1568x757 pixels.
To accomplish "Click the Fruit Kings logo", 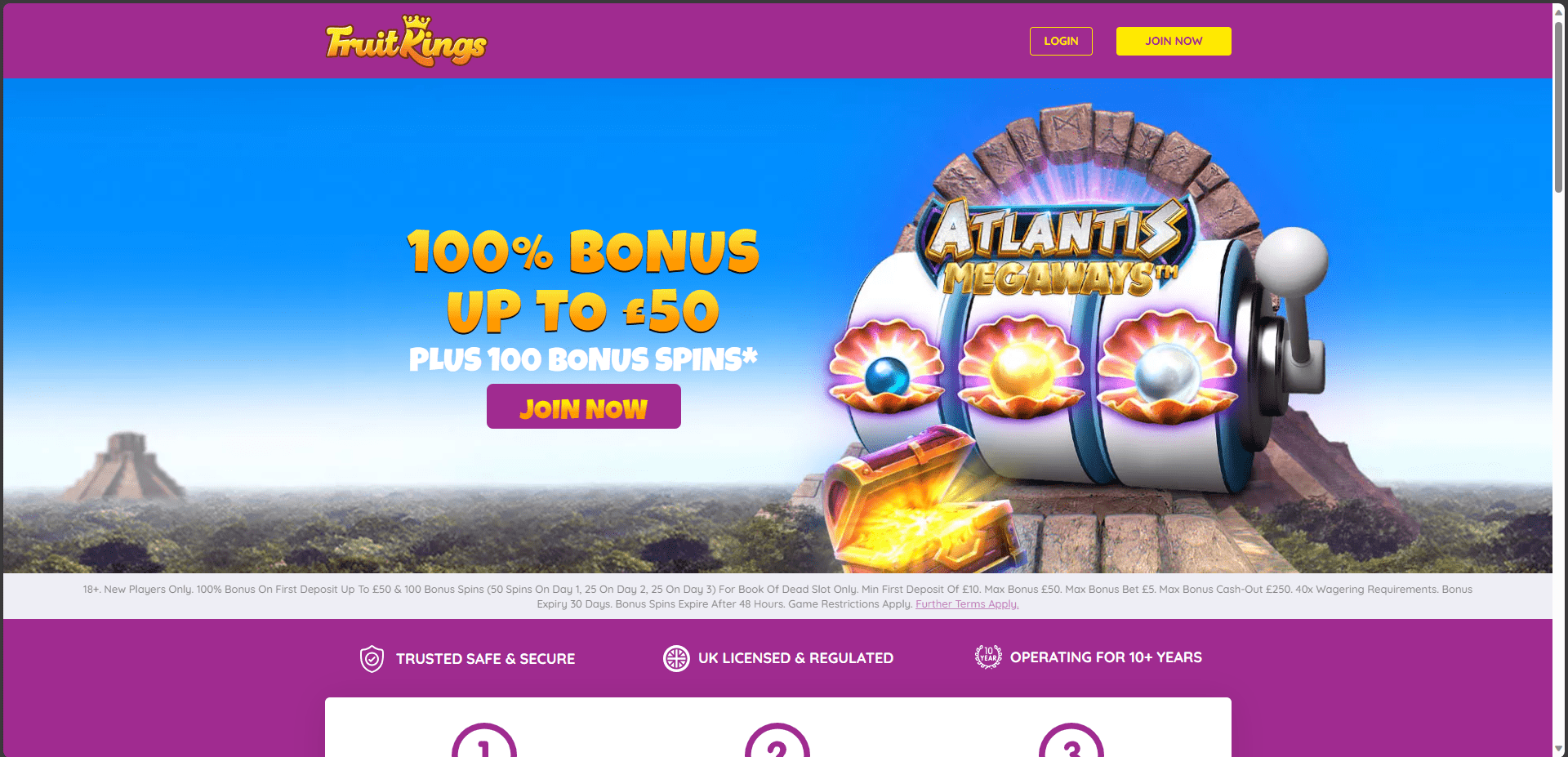I will point(406,40).
